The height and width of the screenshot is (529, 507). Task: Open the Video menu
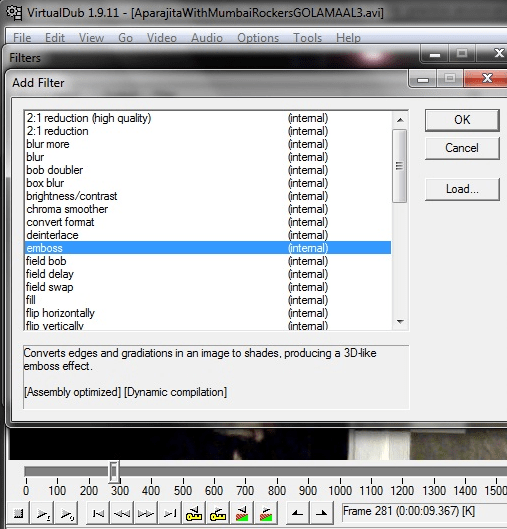tap(162, 37)
